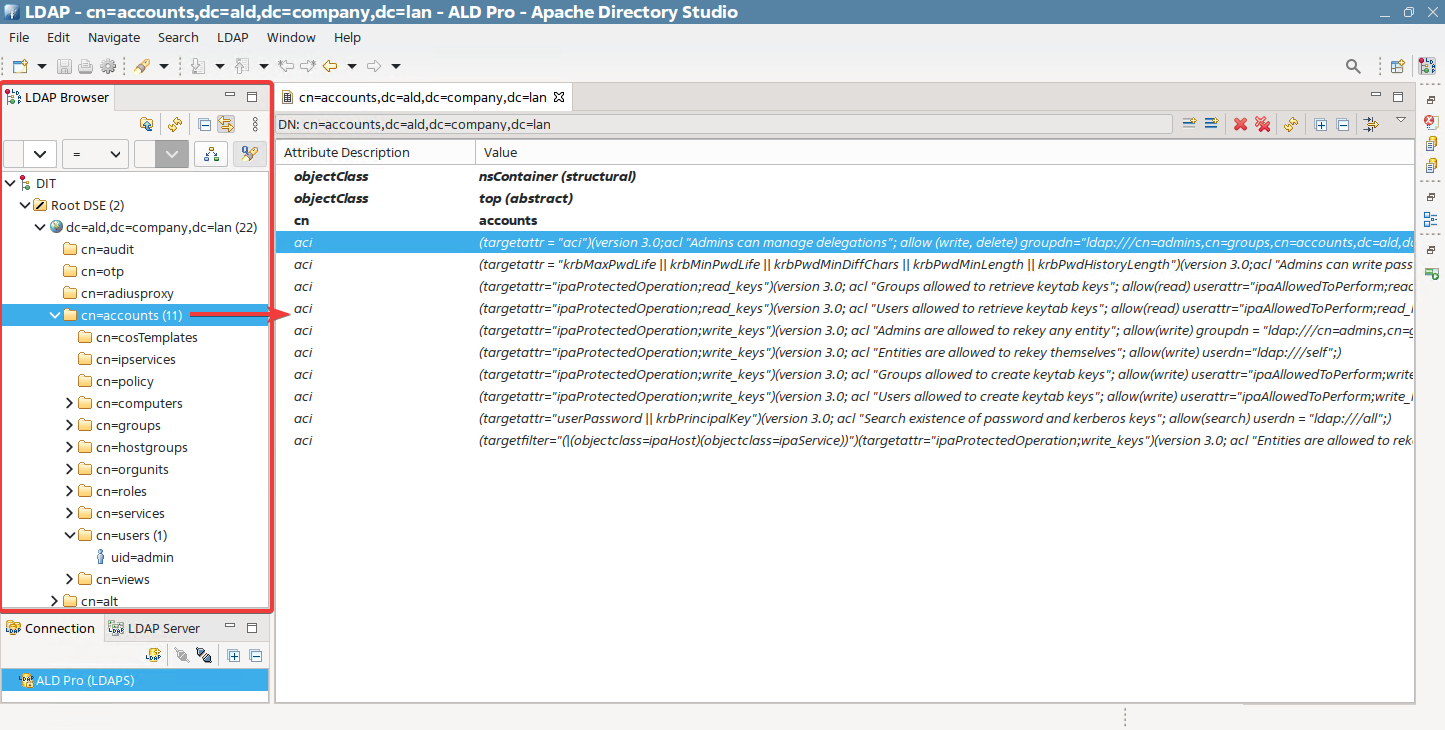
Task: Click the arrows icon right of Collapse All
Action: [1371, 124]
